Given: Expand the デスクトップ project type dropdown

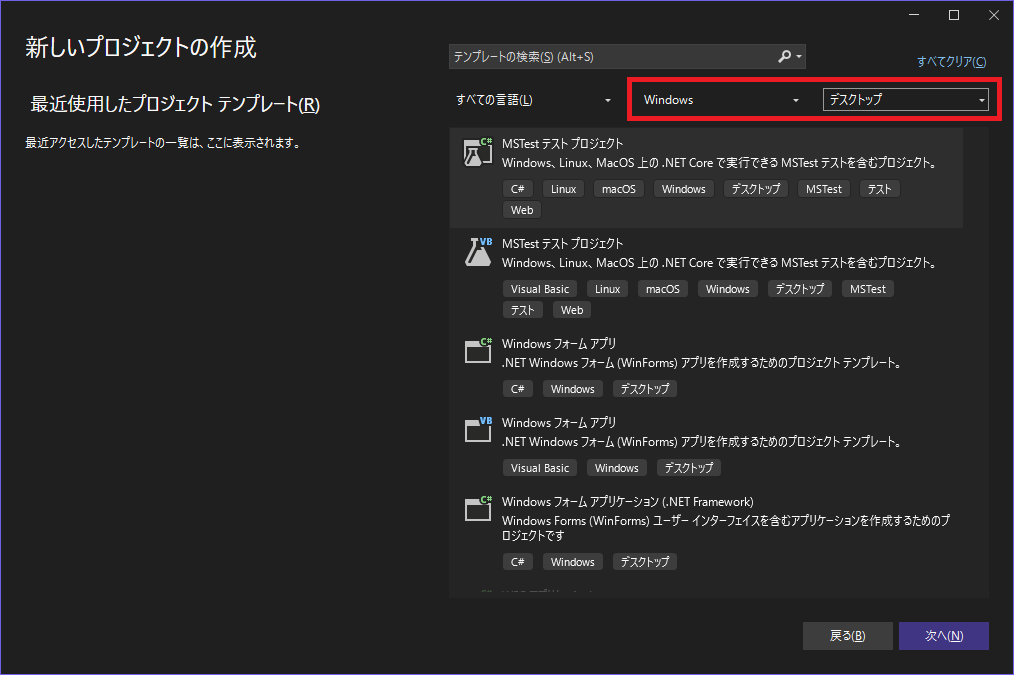Looking at the screenshot, I should [x=905, y=100].
